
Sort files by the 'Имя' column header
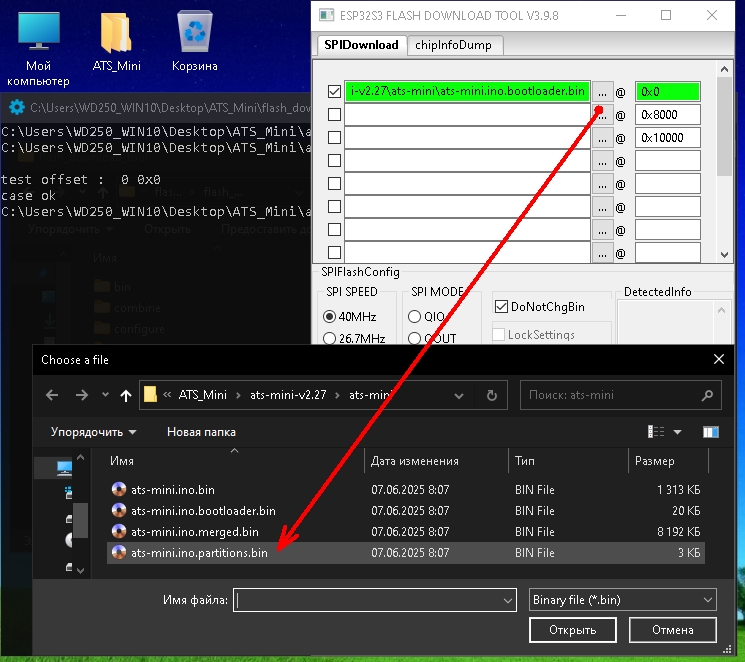(122, 461)
